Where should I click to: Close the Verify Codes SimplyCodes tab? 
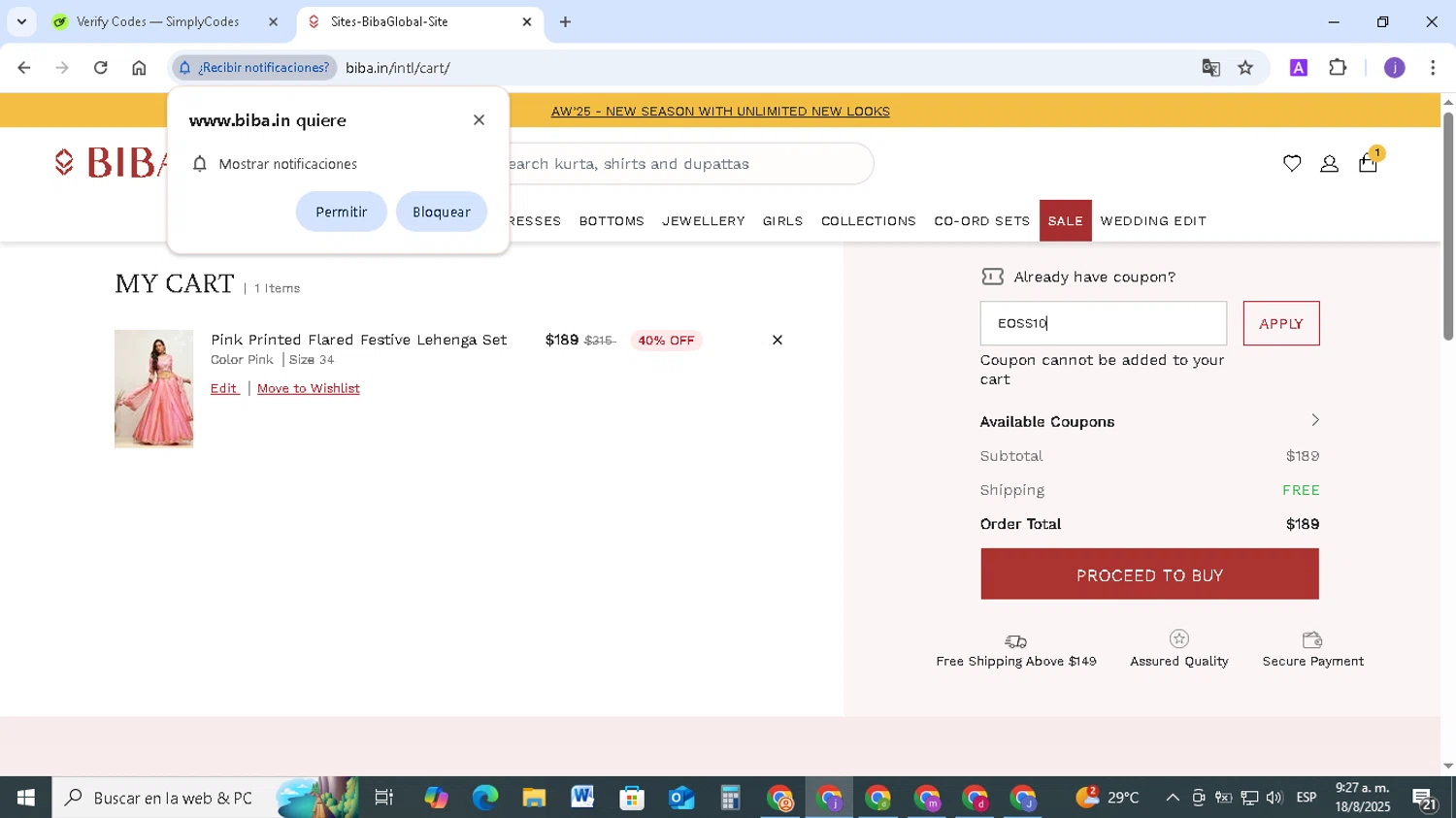click(273, 21)
